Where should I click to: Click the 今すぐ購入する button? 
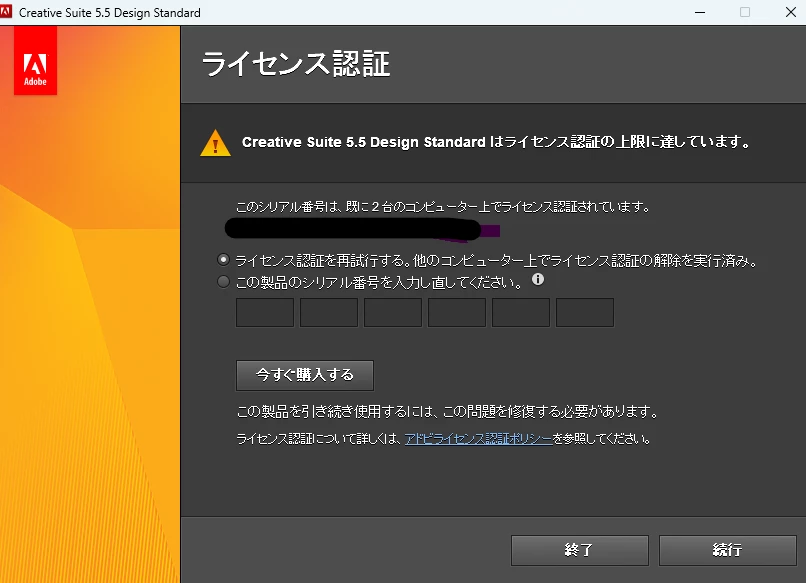pos(305,375)
